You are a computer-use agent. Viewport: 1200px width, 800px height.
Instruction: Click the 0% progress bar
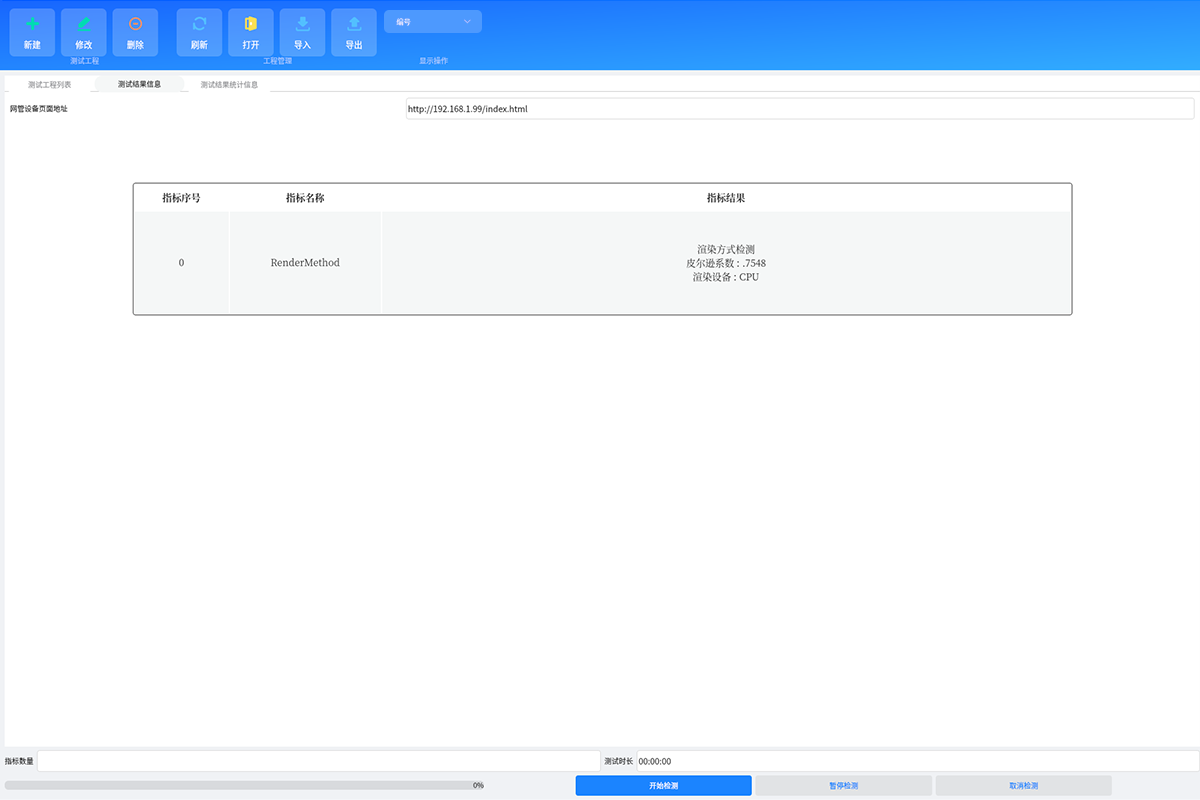238,785
